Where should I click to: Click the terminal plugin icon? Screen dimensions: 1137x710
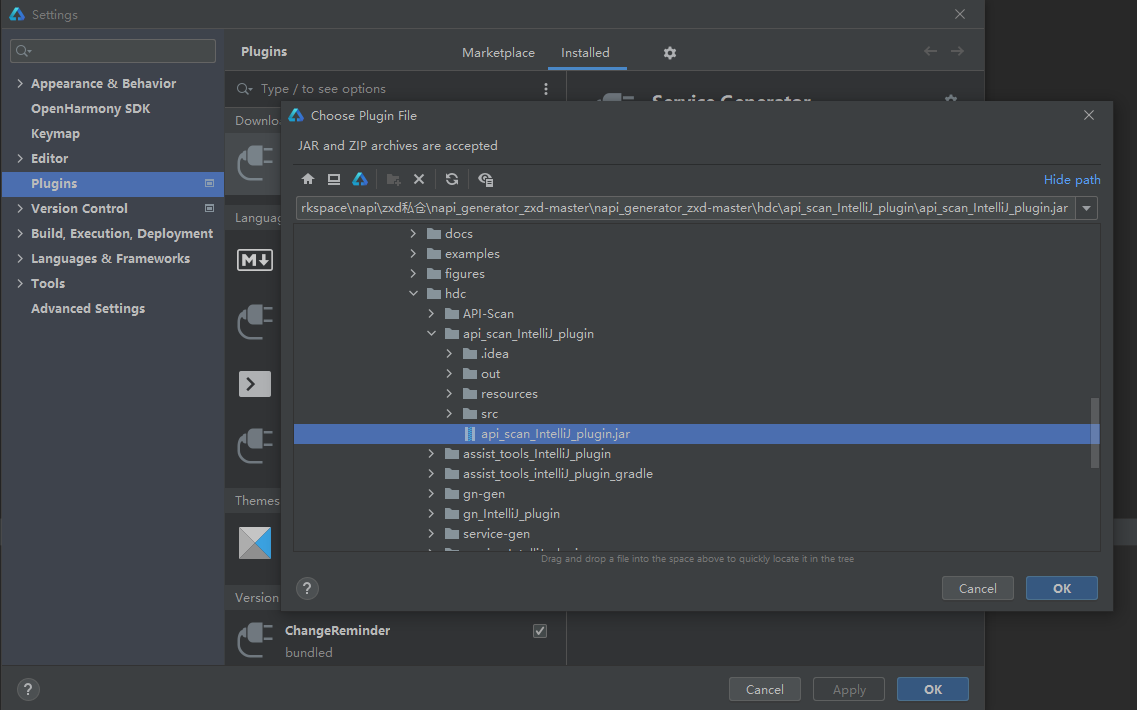(255, 384)
